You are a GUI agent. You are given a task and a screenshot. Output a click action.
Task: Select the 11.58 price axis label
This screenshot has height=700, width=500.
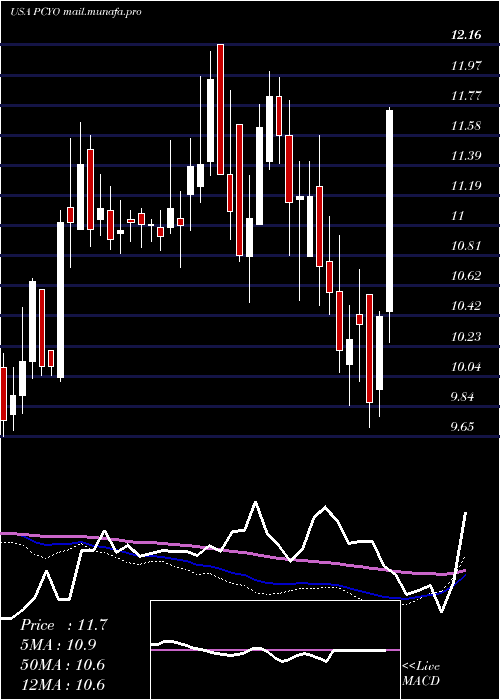click(466, 126)
